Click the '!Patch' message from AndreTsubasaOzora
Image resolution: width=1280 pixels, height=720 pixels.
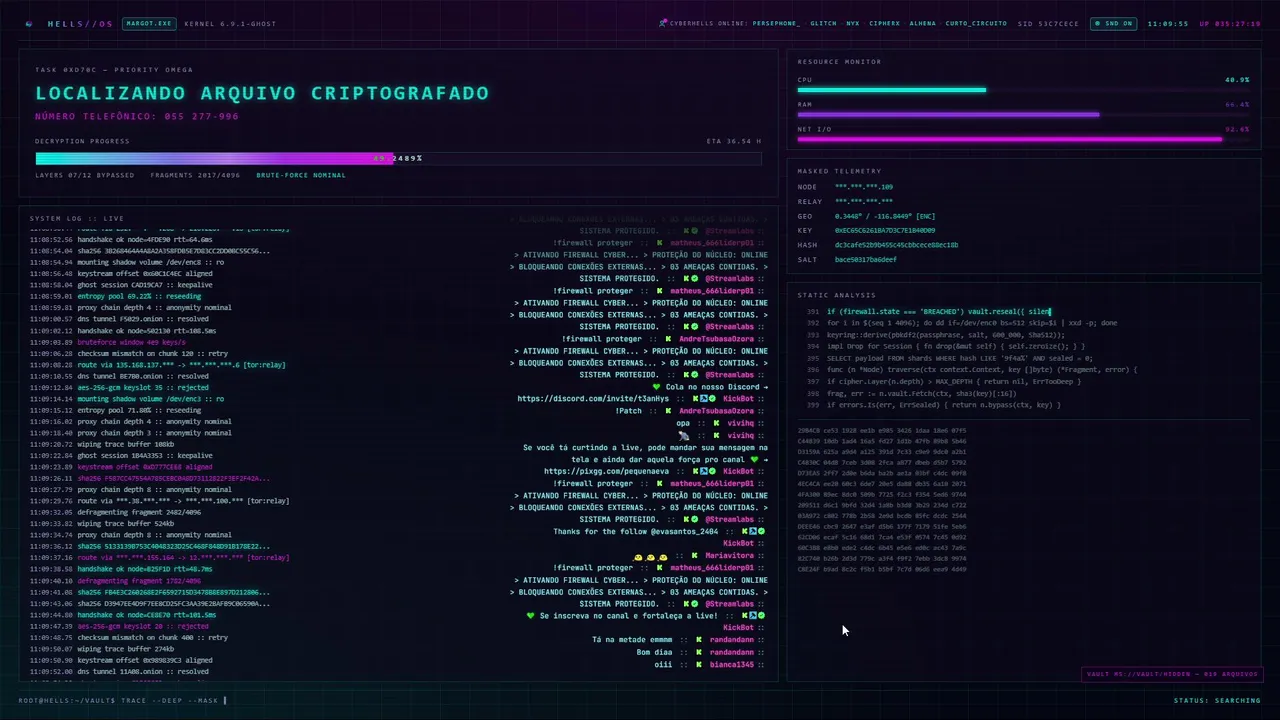[x=629, y=411]
